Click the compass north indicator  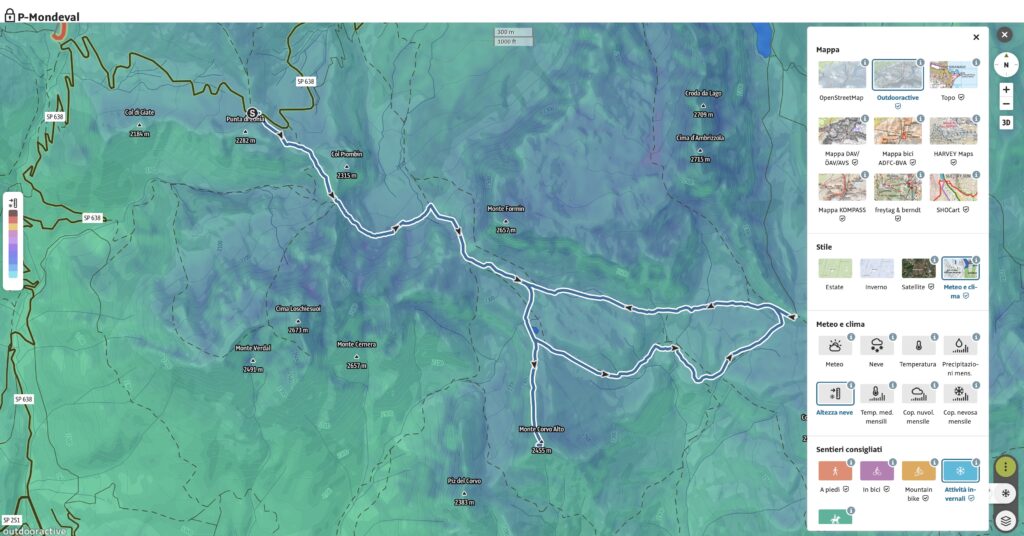point(1006,65)
